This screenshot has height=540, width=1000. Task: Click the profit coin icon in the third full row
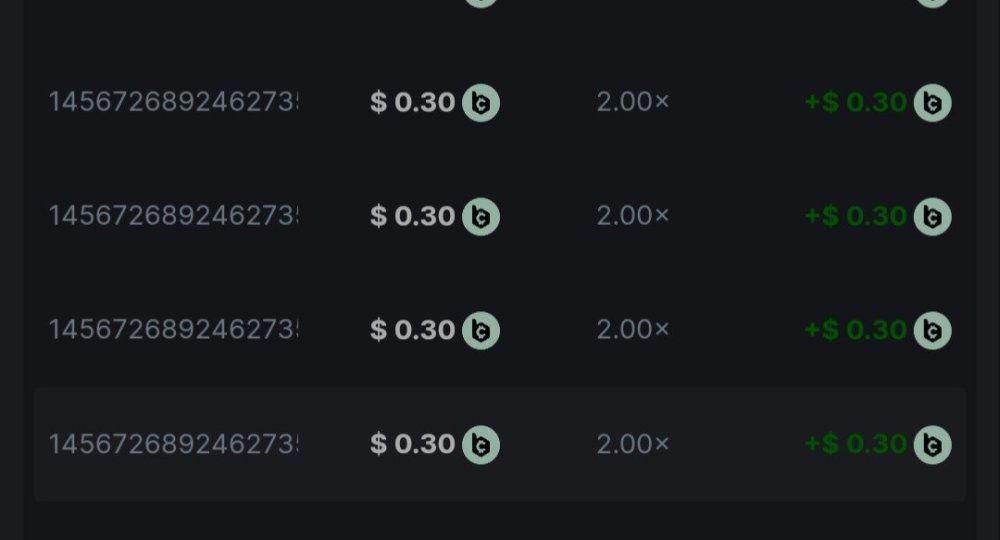933,330
